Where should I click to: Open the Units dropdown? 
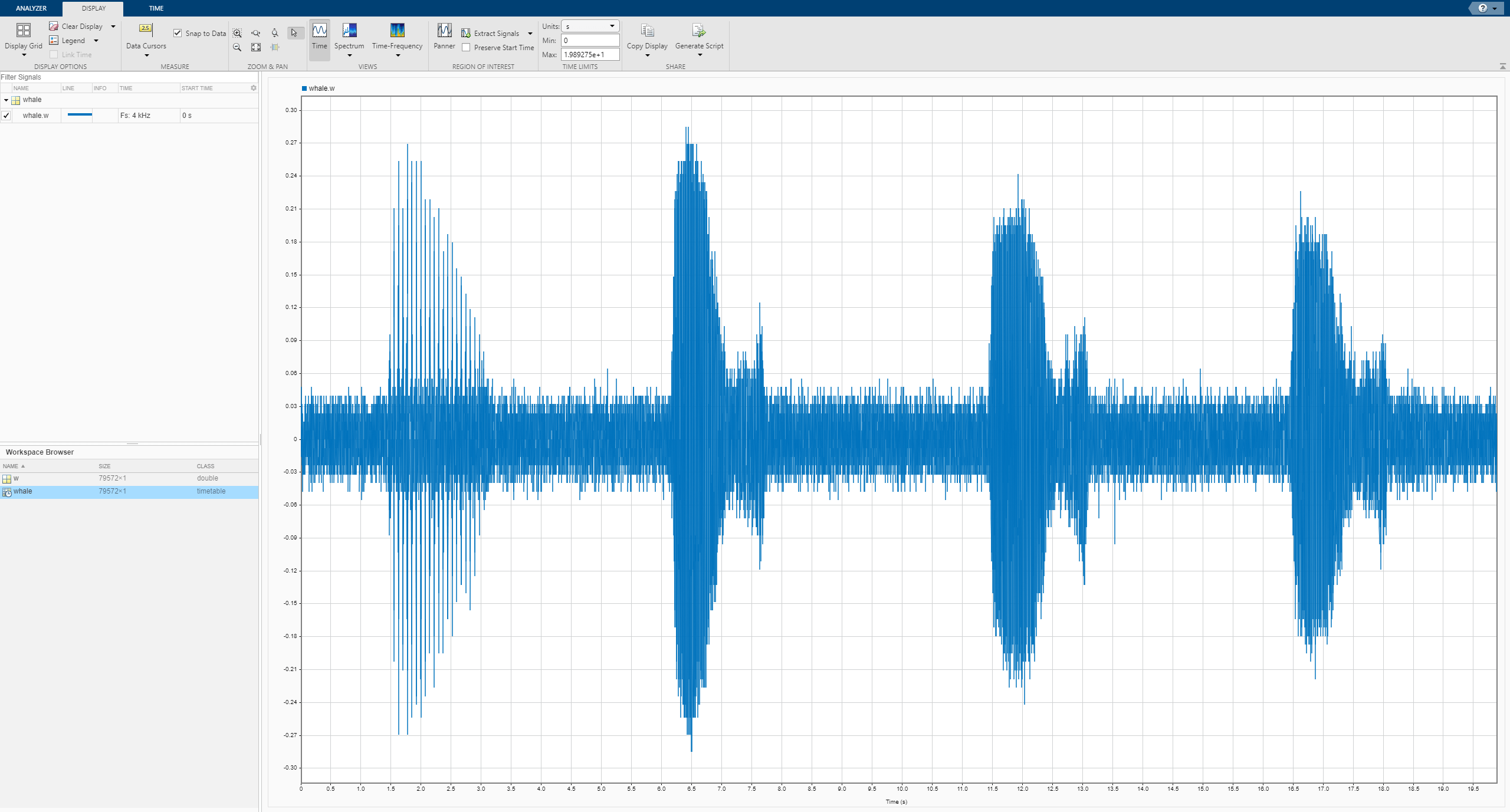[590, 26]
